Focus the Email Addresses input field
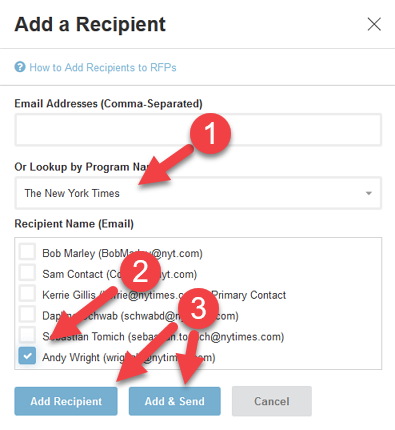The height and width of the screenshot is (430, 395). coord(198,130)
